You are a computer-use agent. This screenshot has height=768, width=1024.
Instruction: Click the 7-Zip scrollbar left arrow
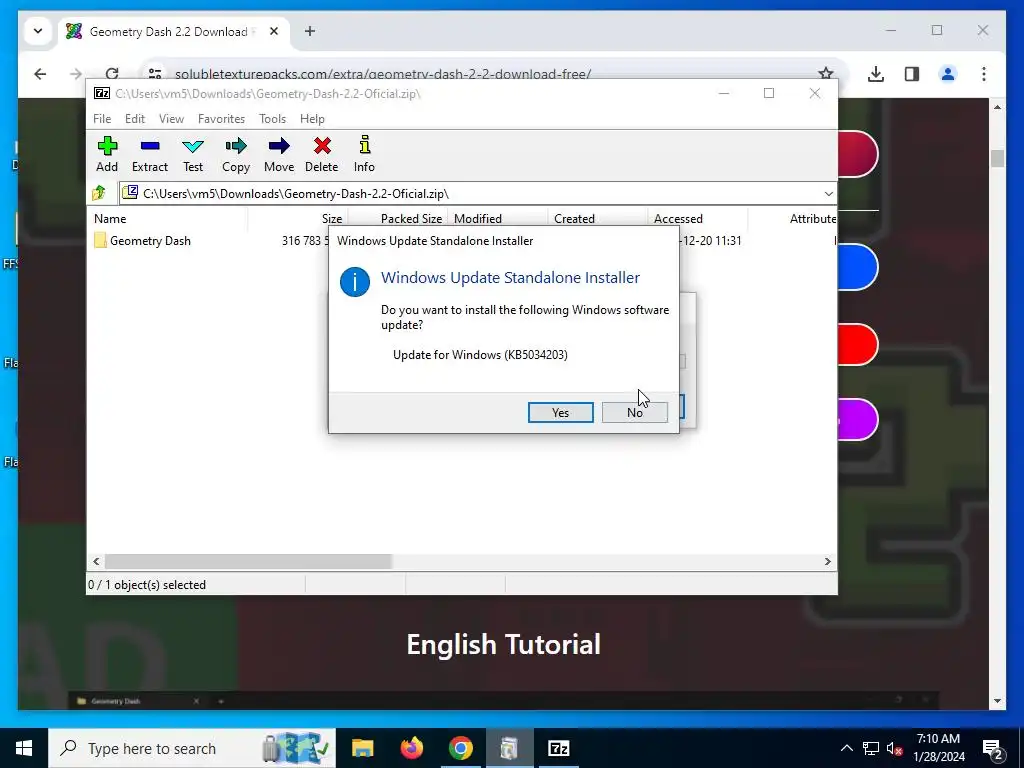97,562
